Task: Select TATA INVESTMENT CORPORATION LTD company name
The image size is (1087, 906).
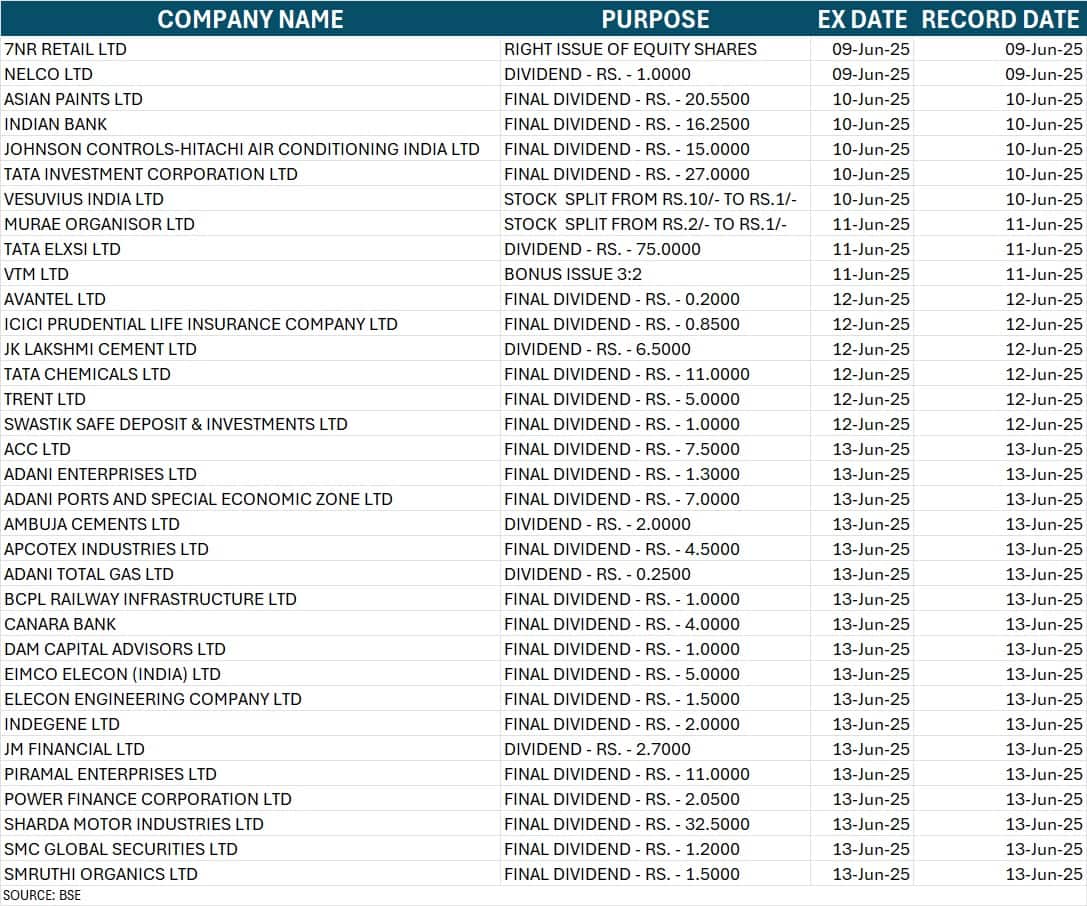Action: (151, 174)
